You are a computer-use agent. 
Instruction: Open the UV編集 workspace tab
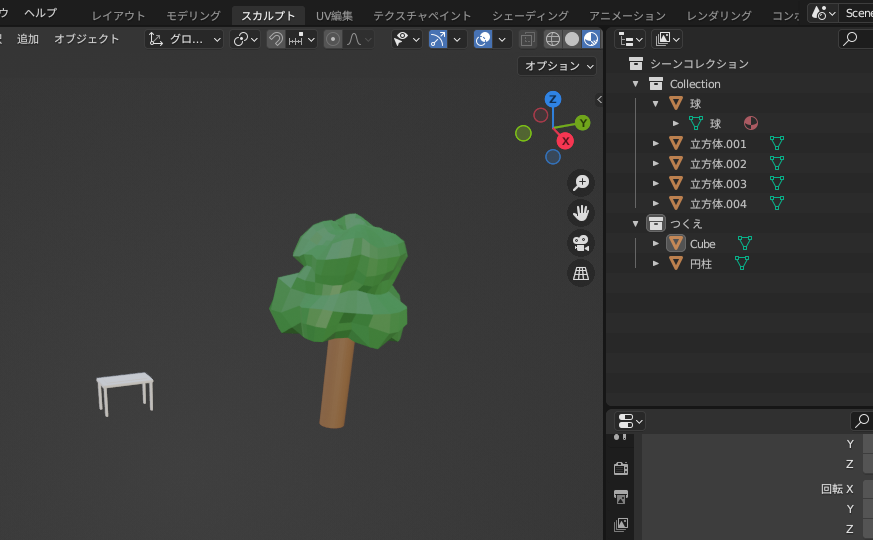[x=334, y=16]
